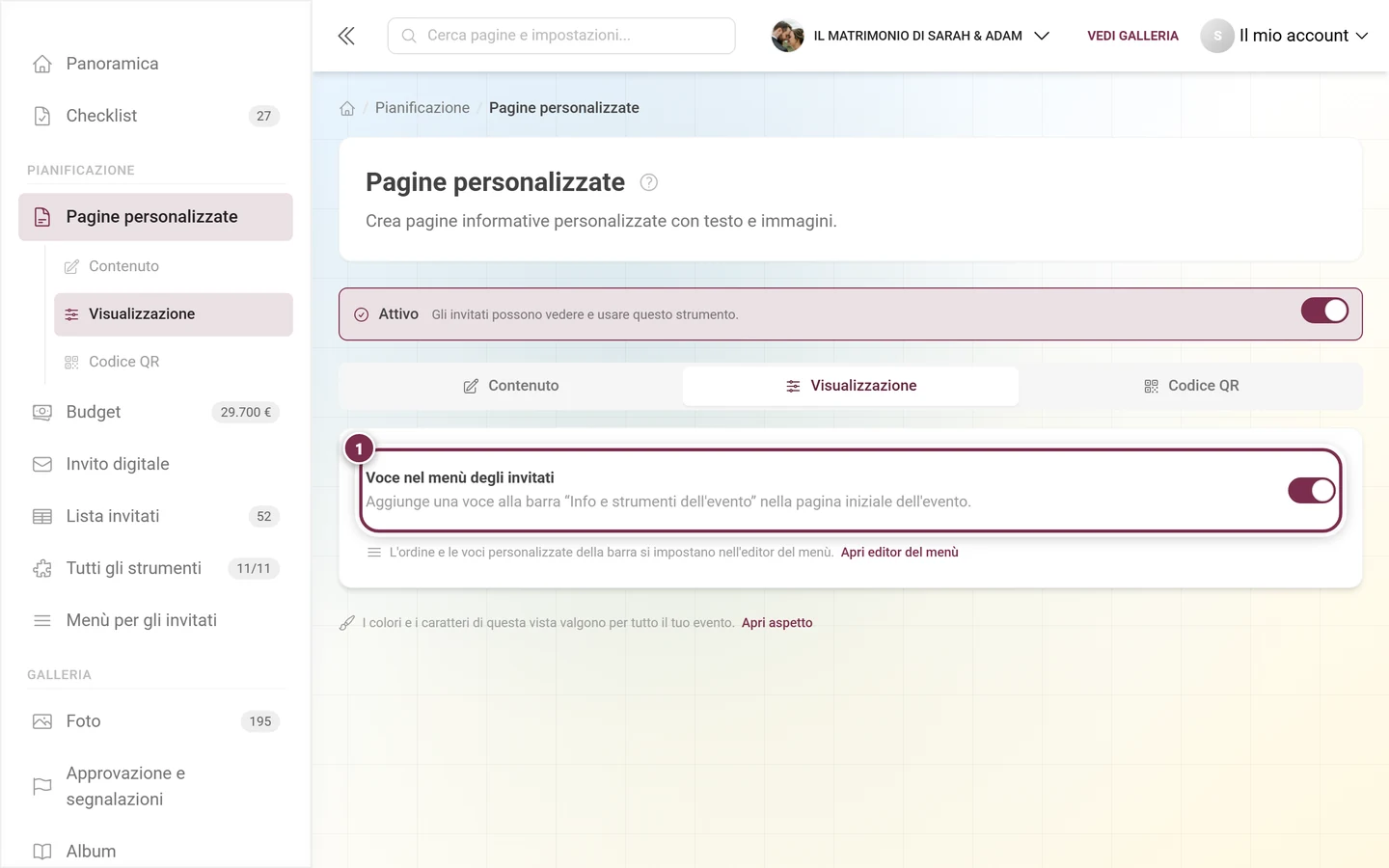Expand the Il matrimonio di Sarah & Adam dropdown

pyautogui.click(x=911, y=36)
